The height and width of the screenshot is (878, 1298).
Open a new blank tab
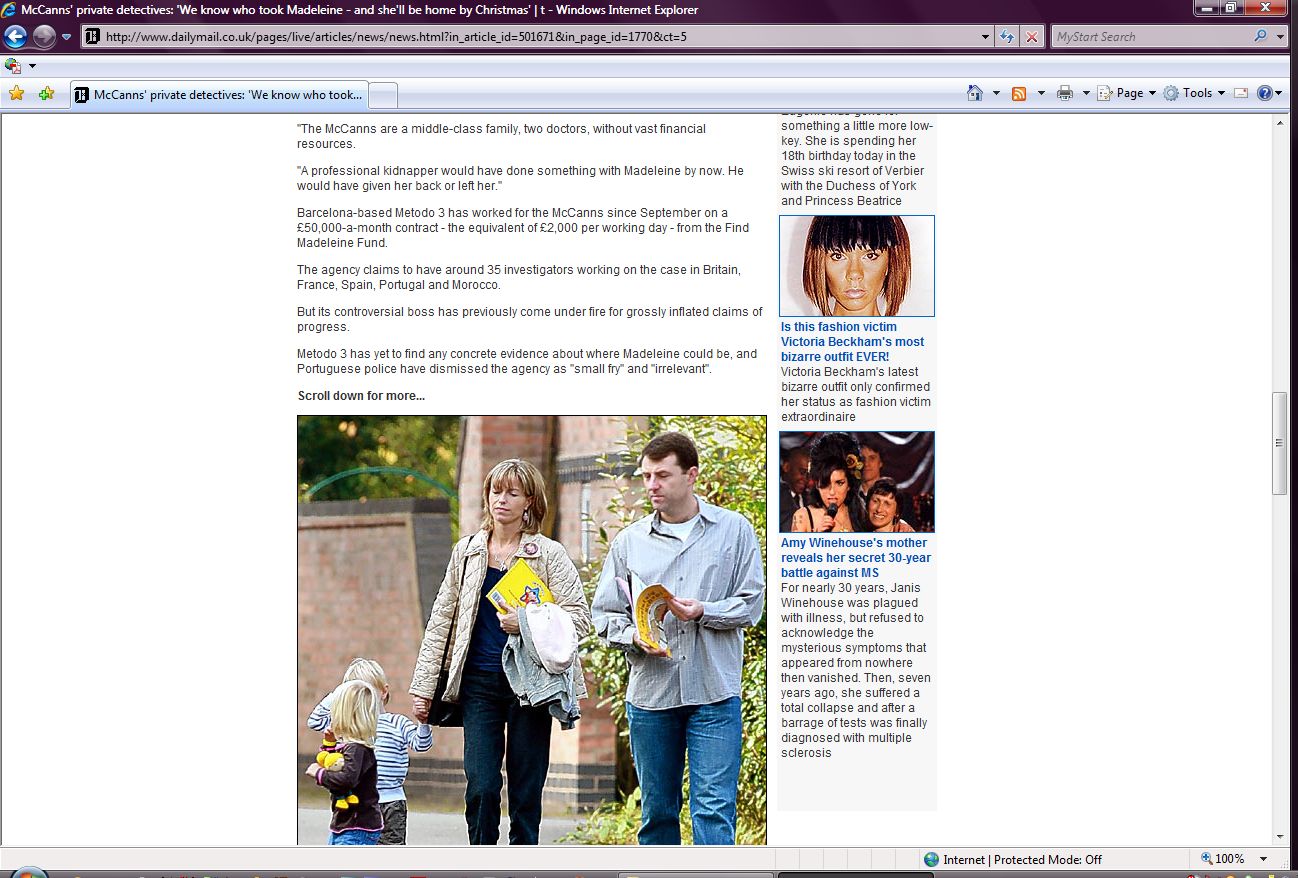(x=384, y=95)
